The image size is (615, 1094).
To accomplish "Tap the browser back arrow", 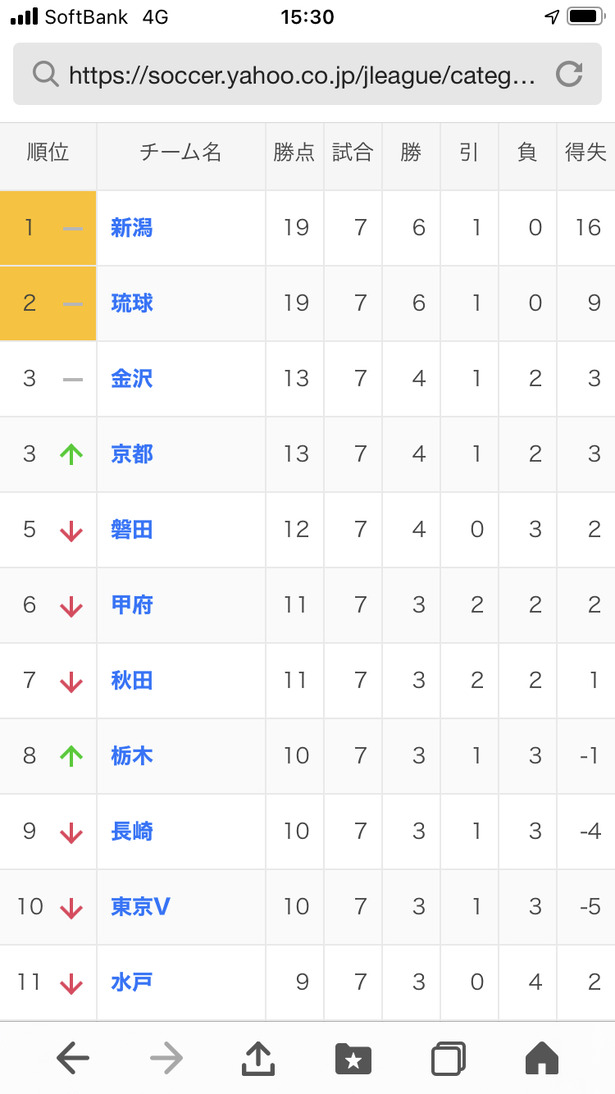I will (x=73, y=1059).
